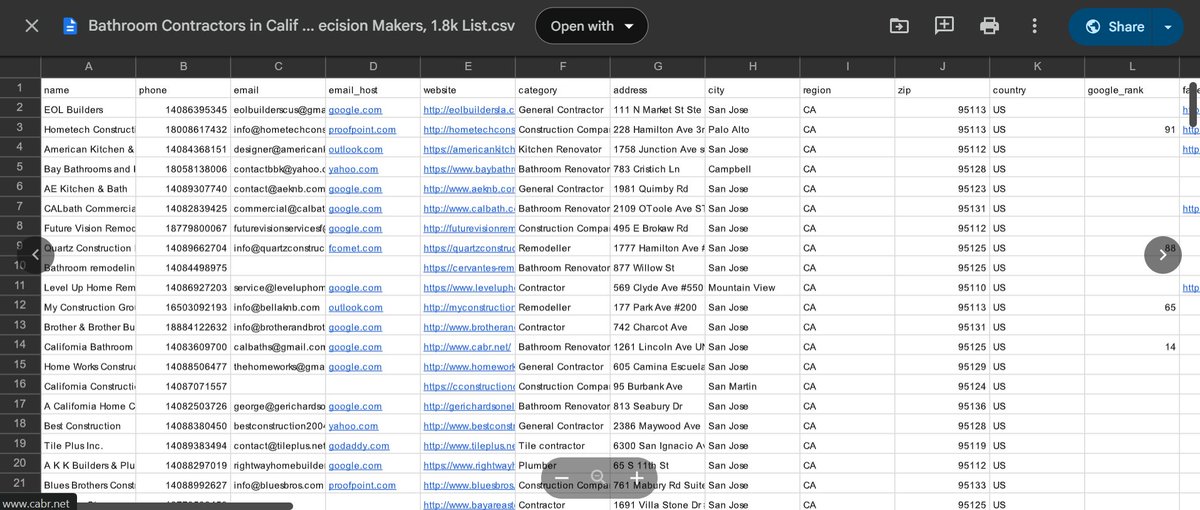Image resolution: width=1200 pixels, height=510 pixels.
Task: Zoom out with the minus icon
Action: (562, 478)
